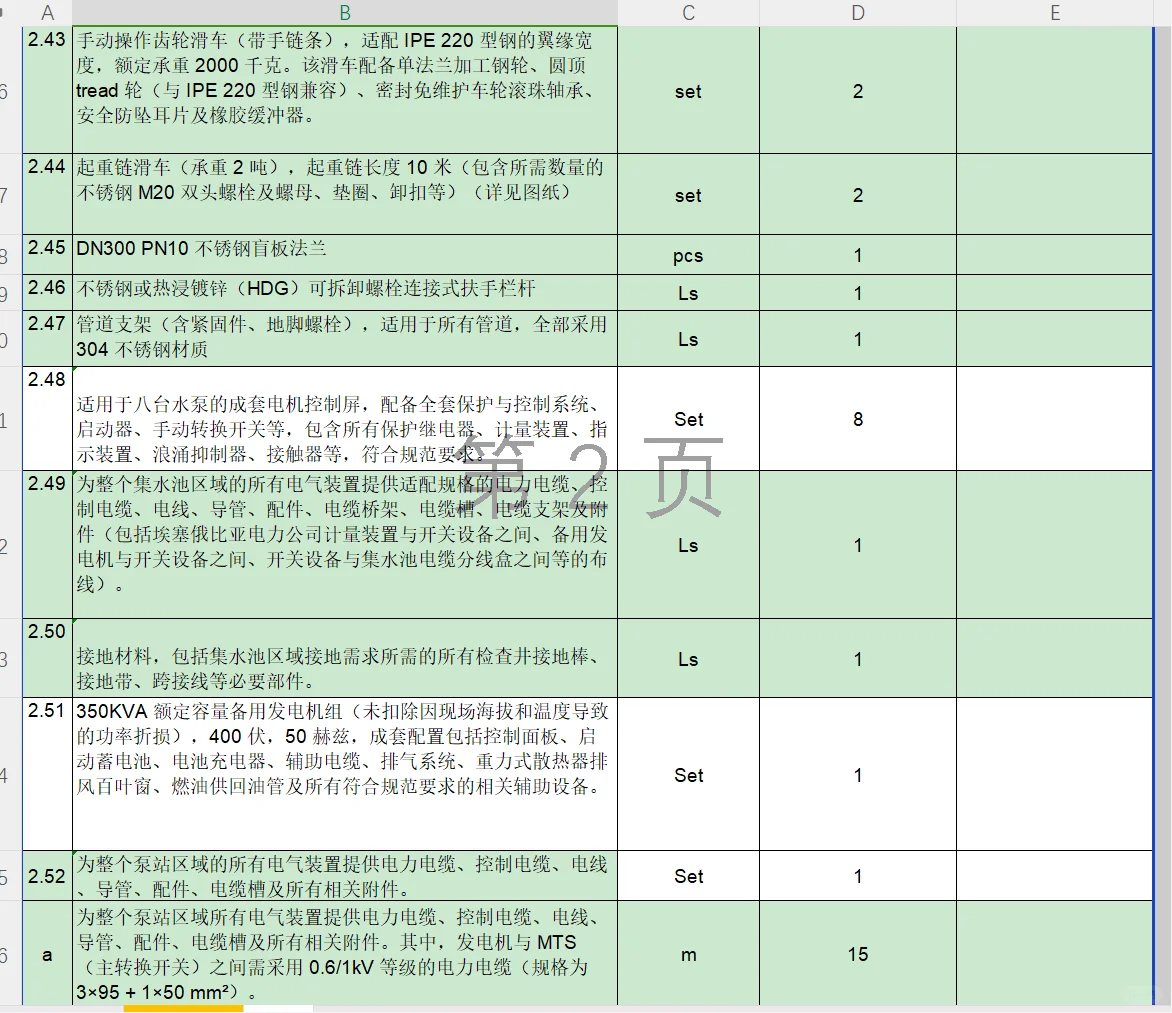This screenshot has width=1172, height=1013.
Task: Select the cell showing unit pcs
Action: click(688, 254)
